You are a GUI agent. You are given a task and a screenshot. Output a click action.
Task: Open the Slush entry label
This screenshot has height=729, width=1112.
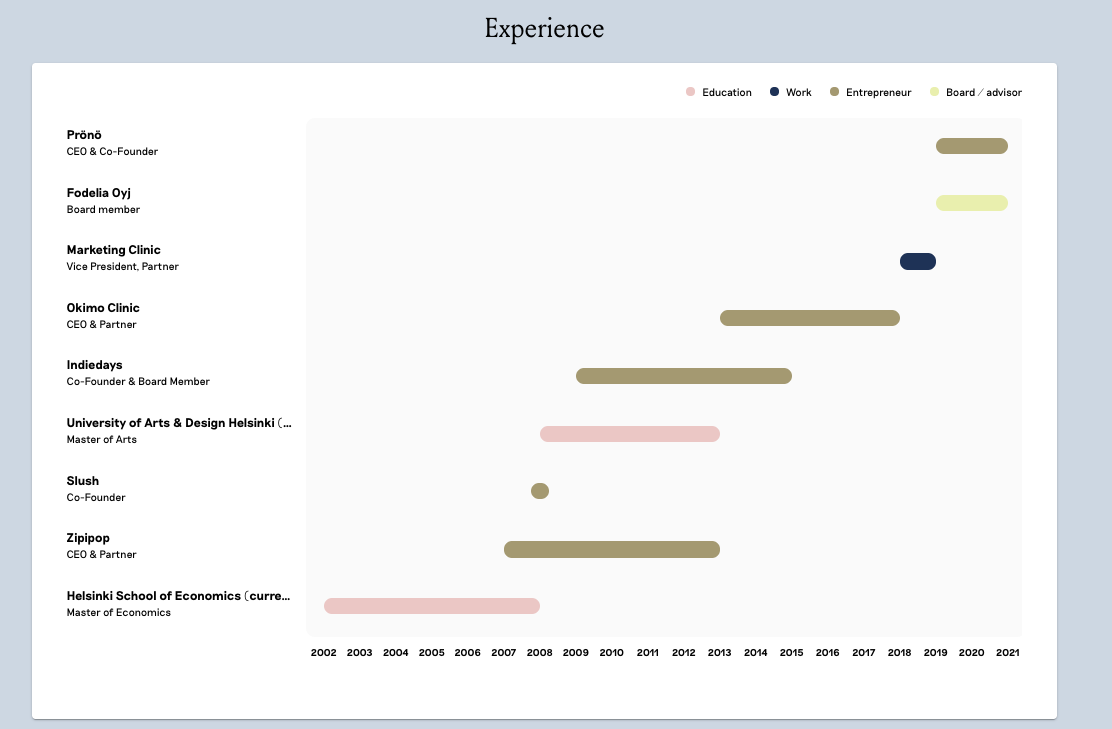[83, 481]
